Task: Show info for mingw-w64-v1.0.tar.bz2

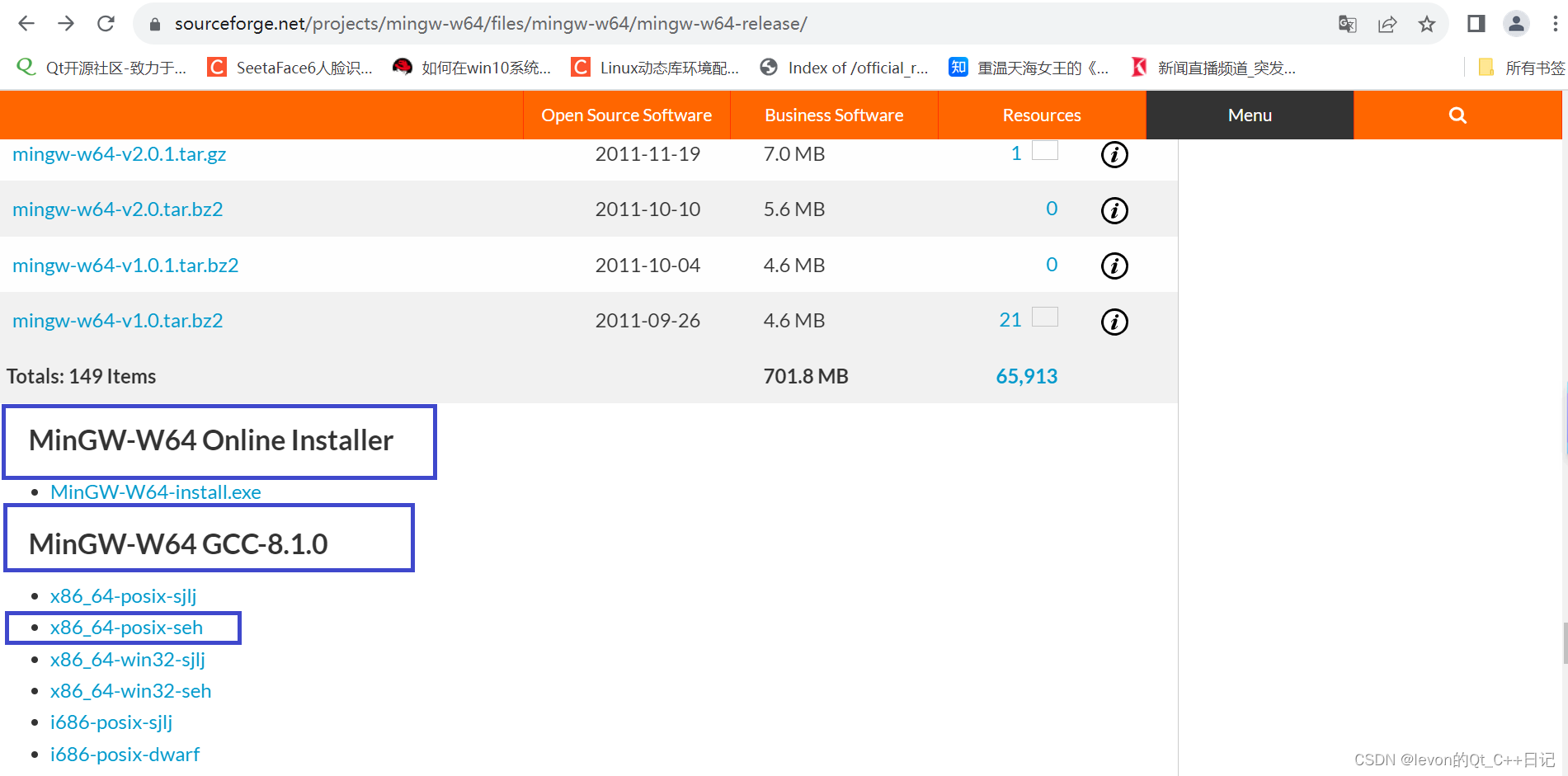Action: click(x=1114, y=322)
